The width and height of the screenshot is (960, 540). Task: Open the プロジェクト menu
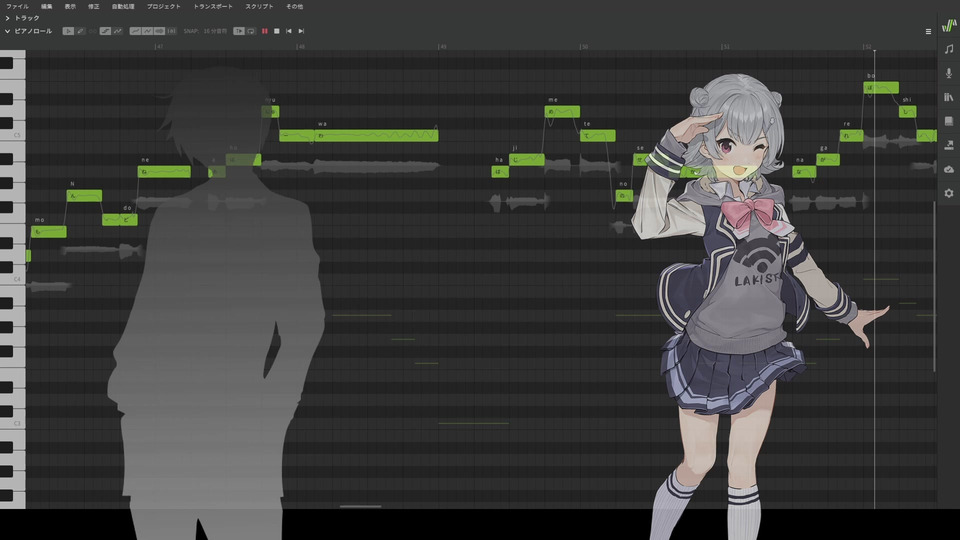click(x=163, y=6)
